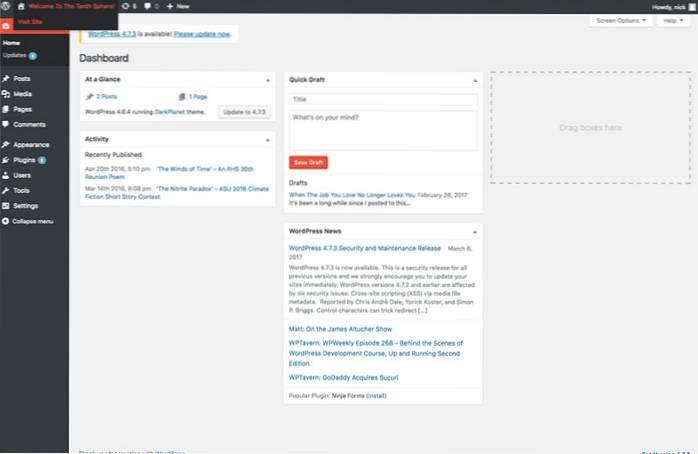This screenshot has width=698, height=454.
Task: Open the Screen Options dropdown
Action: tap(621, 20)
